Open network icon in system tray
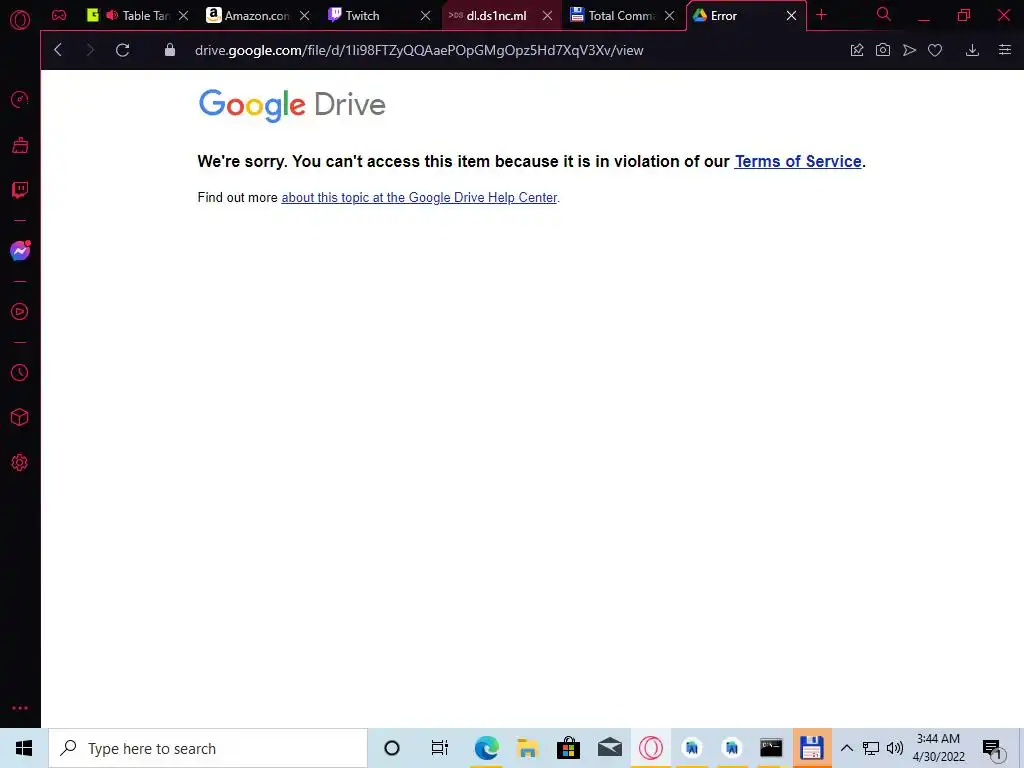Image resolution: width=1024 pixels, height=768 pixels. click(x=871, y=748)
